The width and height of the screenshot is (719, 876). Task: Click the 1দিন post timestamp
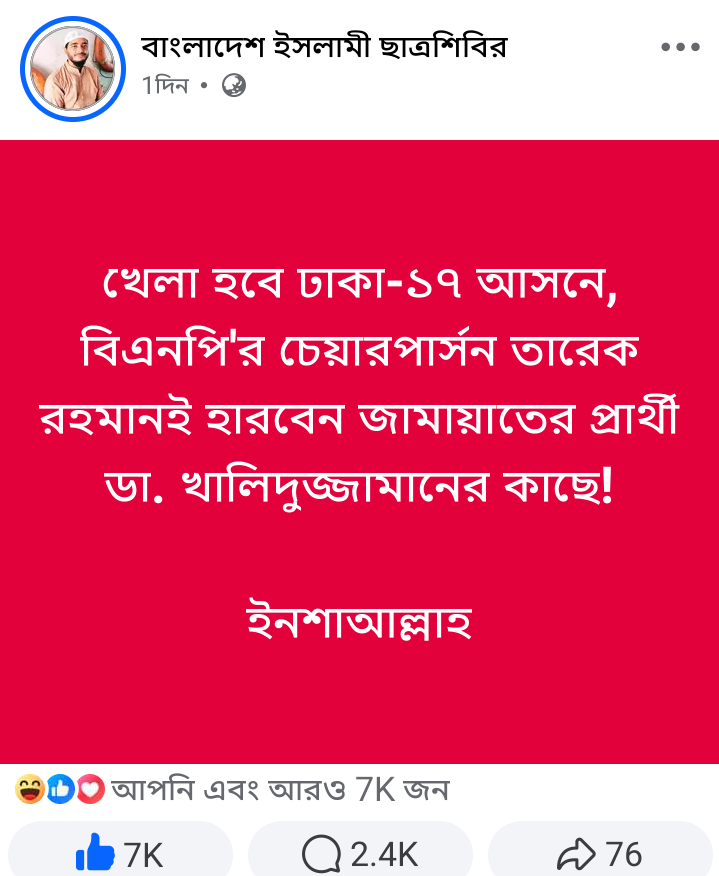pyautogui.click(x=165, y=87)
